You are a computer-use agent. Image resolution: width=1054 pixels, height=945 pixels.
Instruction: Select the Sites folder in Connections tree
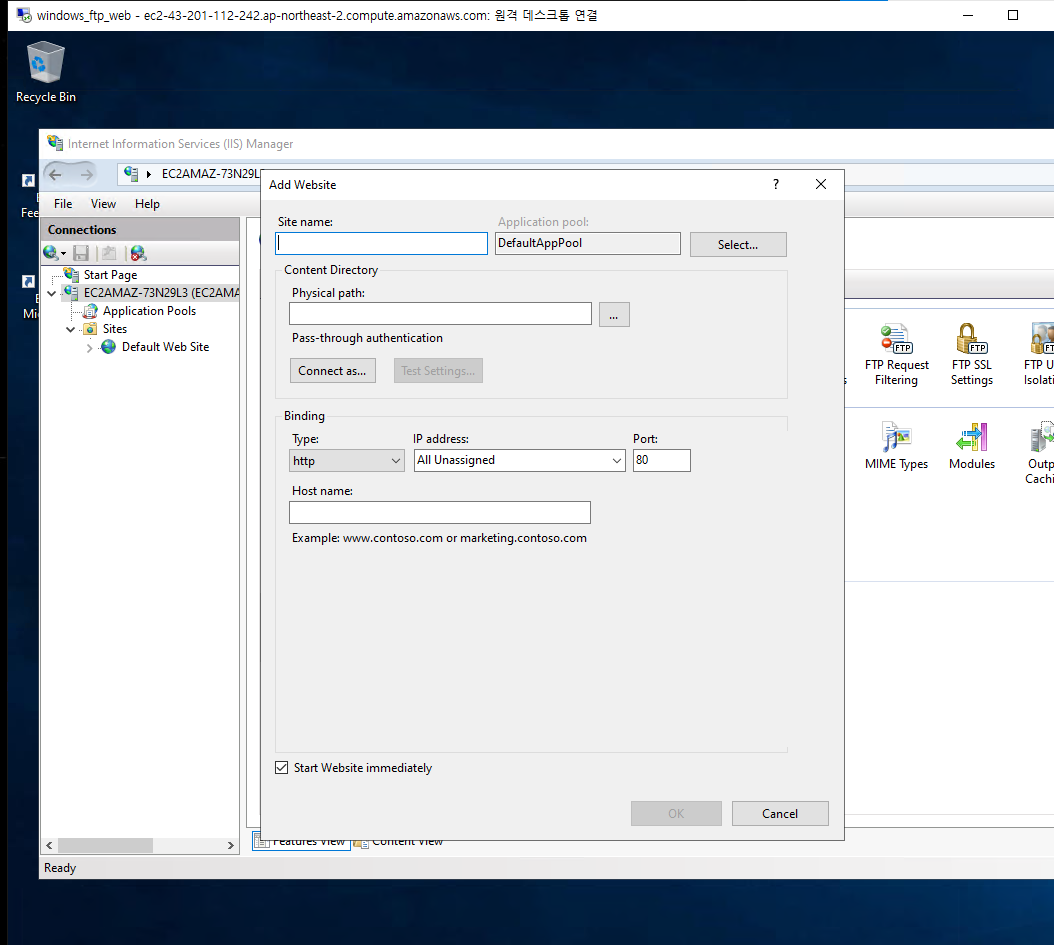115,329
